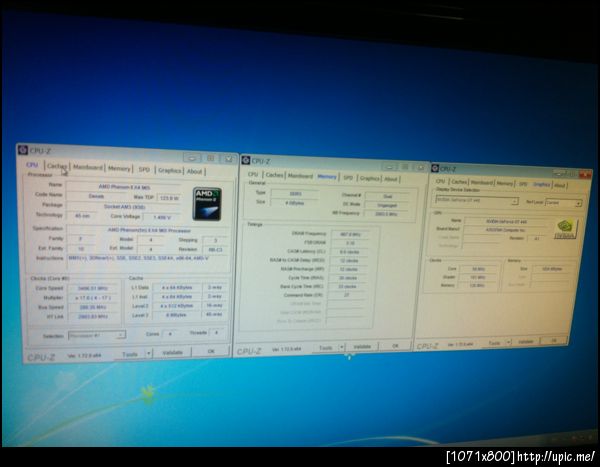The image size is (600, 467).
Task: Open About tab in the GeForce graphics window
Action: tap(559, 185)
